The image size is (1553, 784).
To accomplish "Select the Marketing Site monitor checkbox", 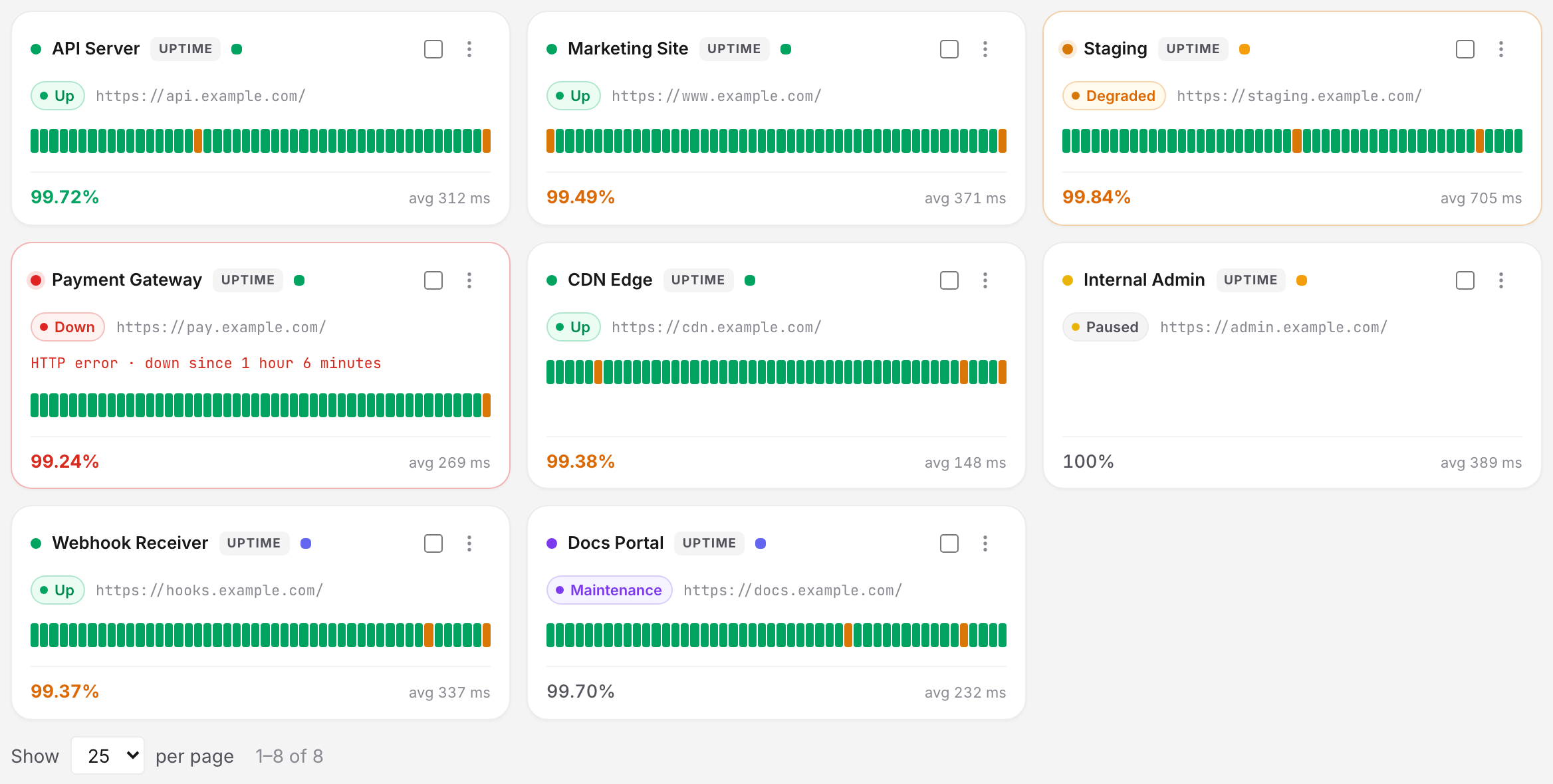I will tap(949, 49).
